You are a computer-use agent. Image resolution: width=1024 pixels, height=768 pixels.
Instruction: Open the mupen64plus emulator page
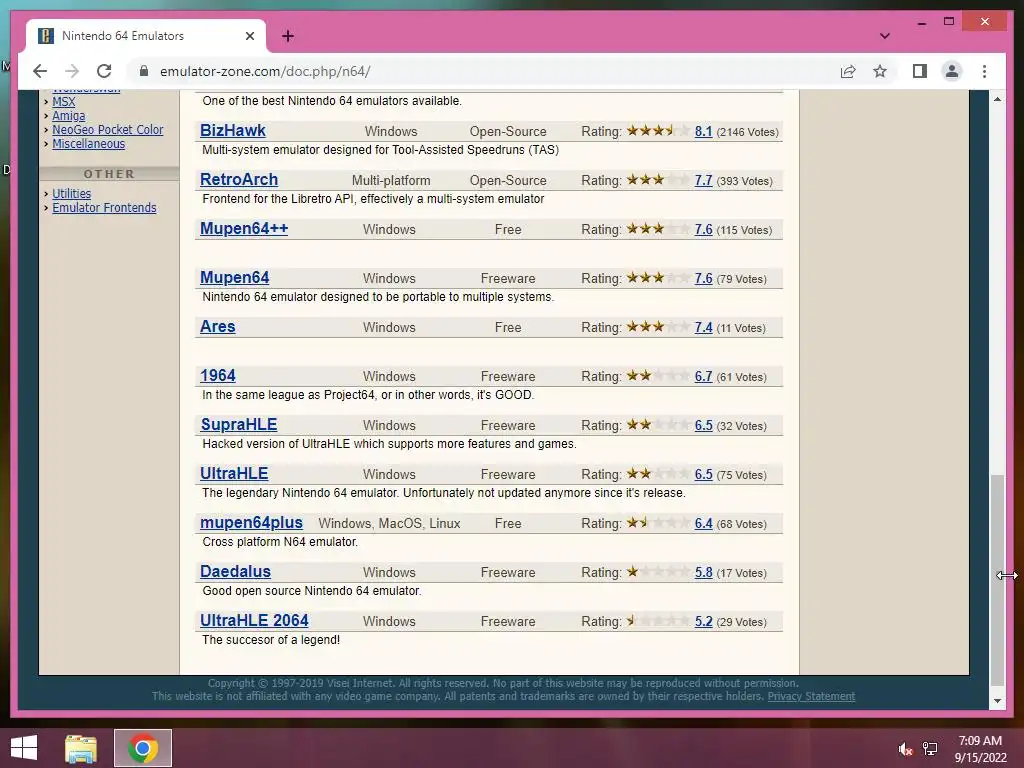coord(251,522)
